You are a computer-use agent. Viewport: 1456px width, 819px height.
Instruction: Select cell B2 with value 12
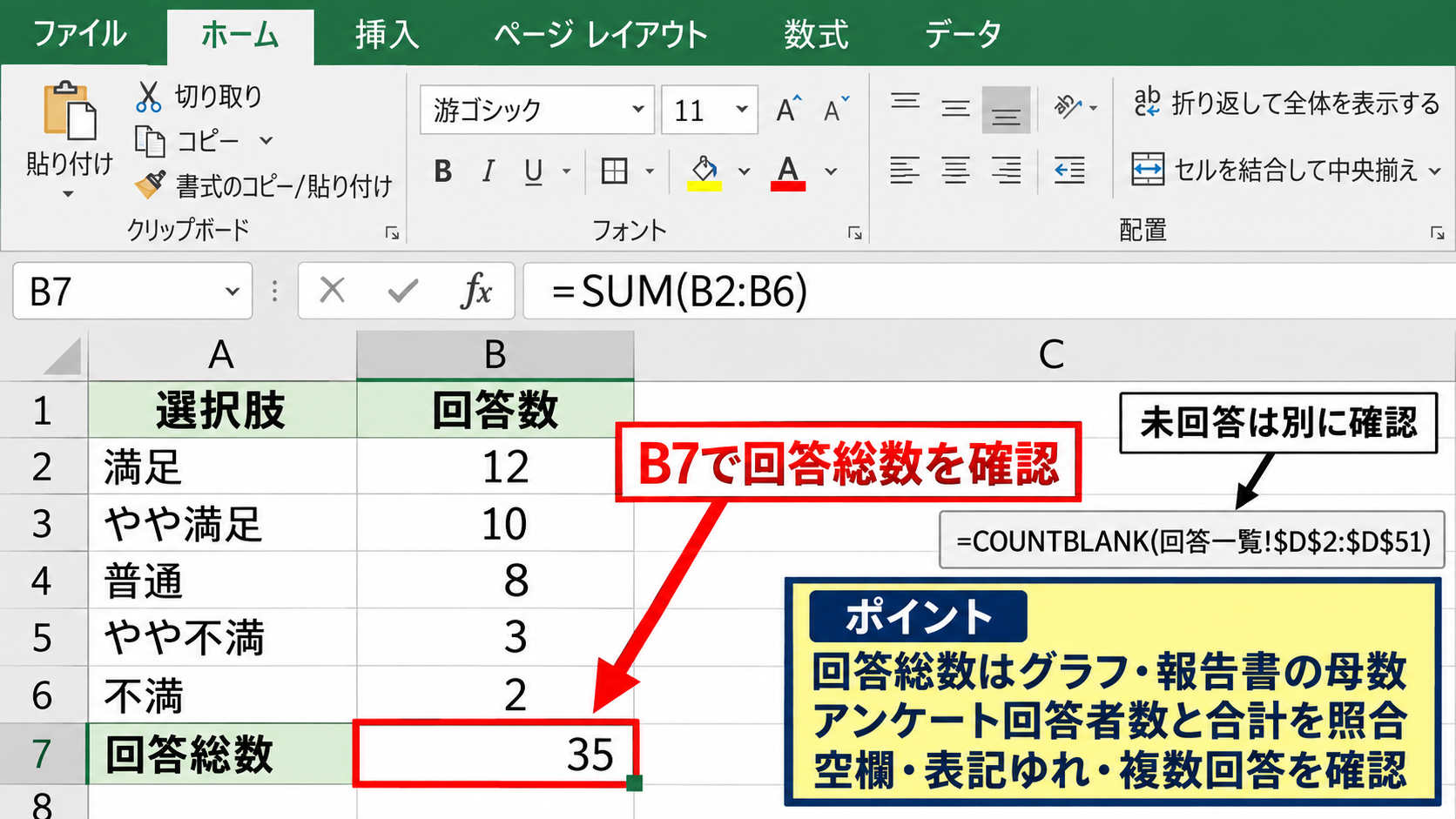495,467
